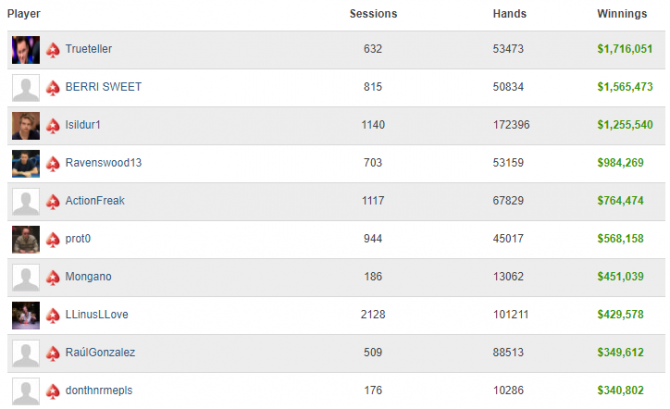The height and width of the screenshot is (409, 670).
Task: Open Trueteller's avatar photo
Action: click(26, 50)
